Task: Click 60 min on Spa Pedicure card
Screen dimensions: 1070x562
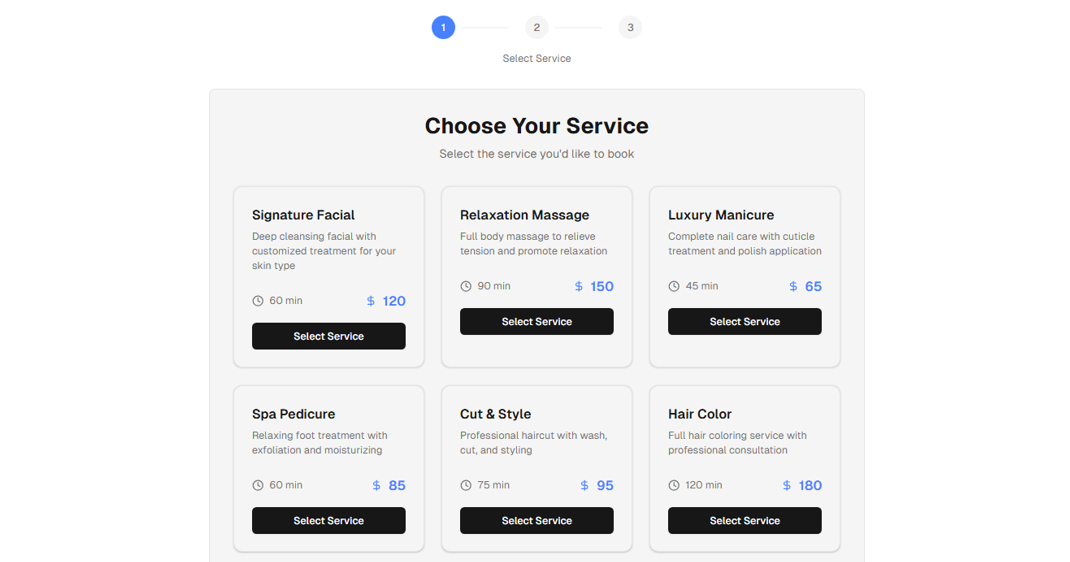Action: pos(286,485)
